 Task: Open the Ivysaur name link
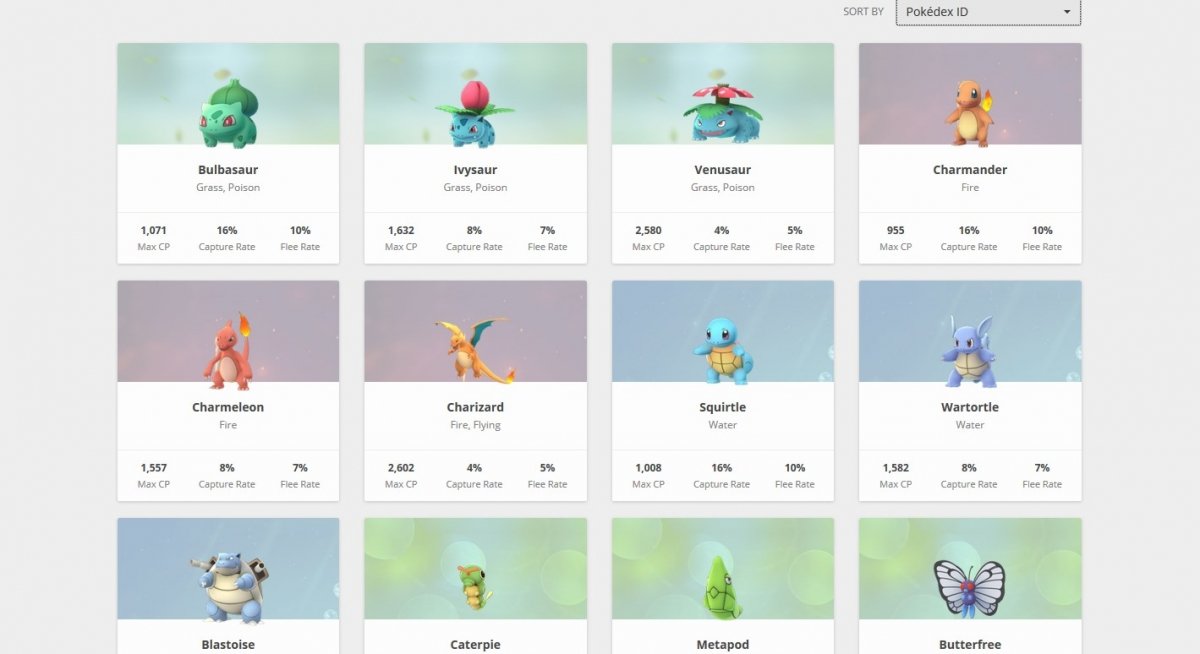click(475, 170)
